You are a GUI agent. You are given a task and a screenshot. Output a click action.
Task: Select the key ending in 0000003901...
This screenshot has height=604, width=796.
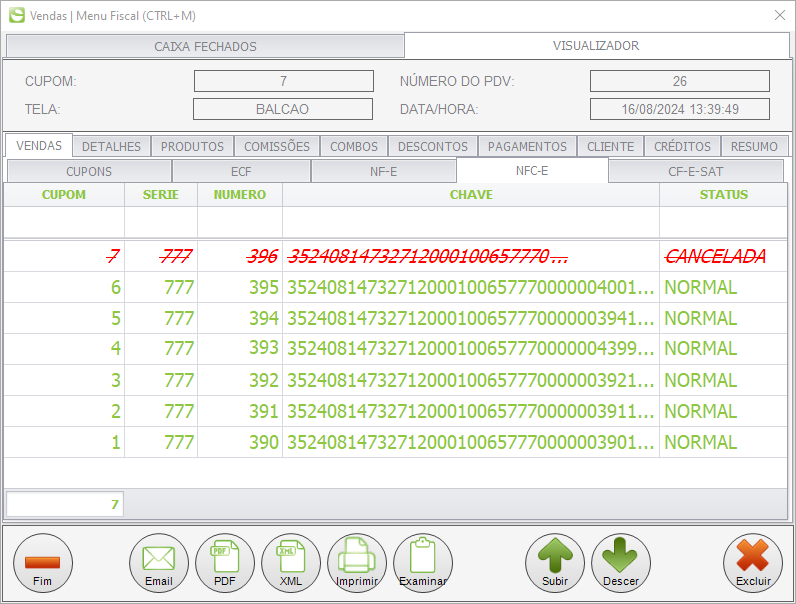[x=471, y=442]
